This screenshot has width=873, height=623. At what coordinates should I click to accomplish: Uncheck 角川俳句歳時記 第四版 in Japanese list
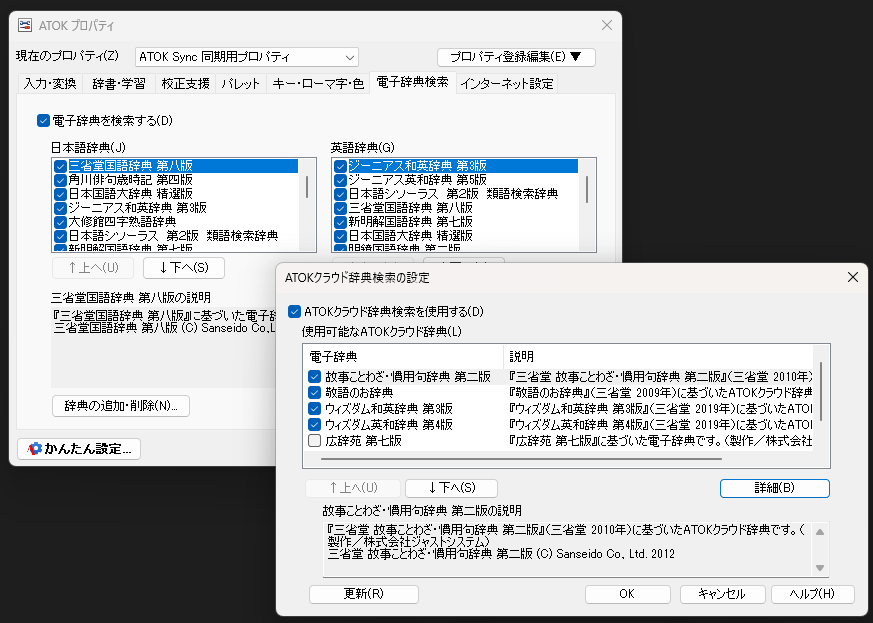(61, 180)
